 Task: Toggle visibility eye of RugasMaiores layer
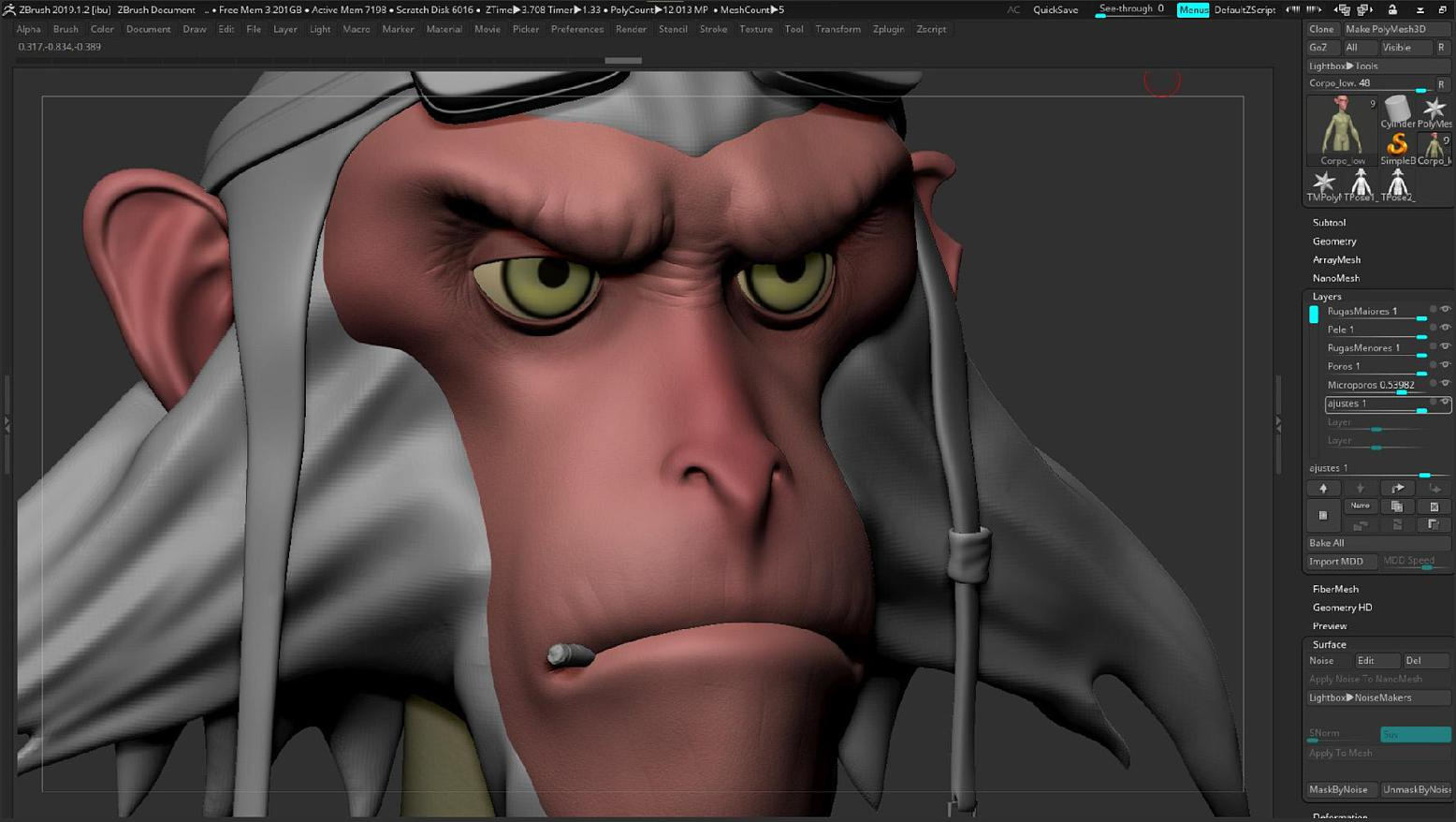click(1445, 310)
